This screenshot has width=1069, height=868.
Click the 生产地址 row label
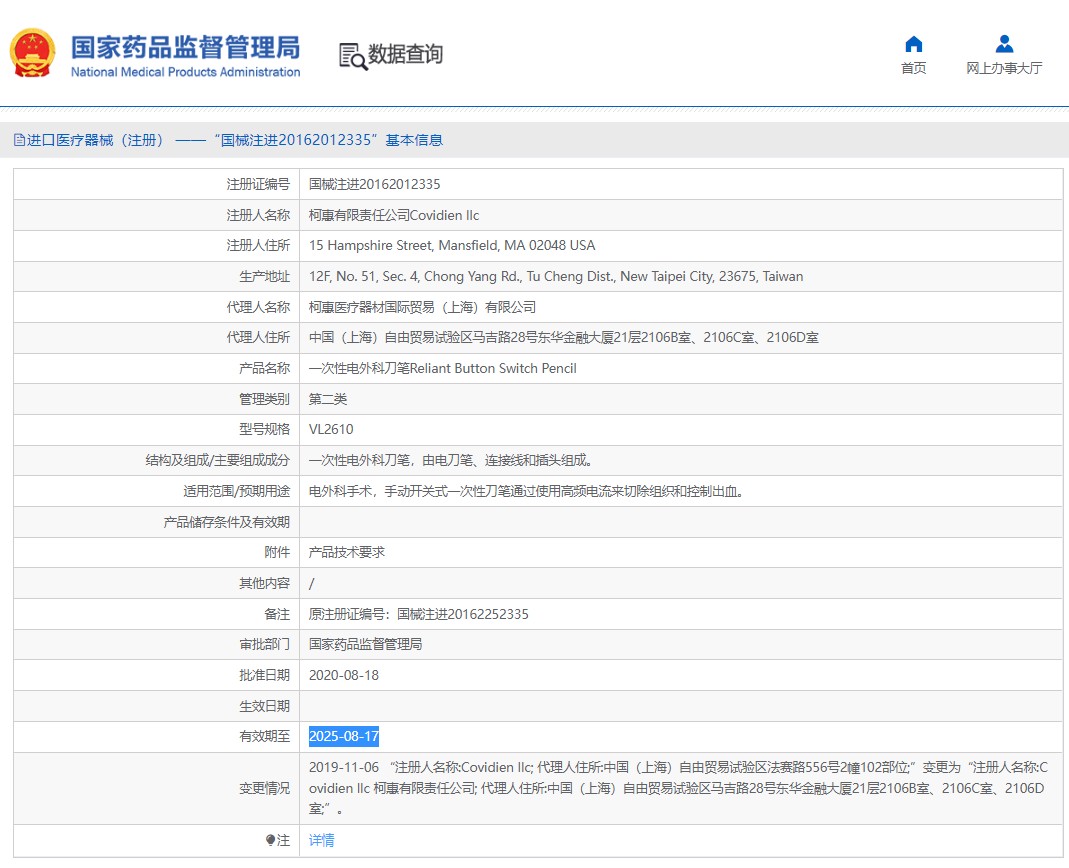(265, 276)
